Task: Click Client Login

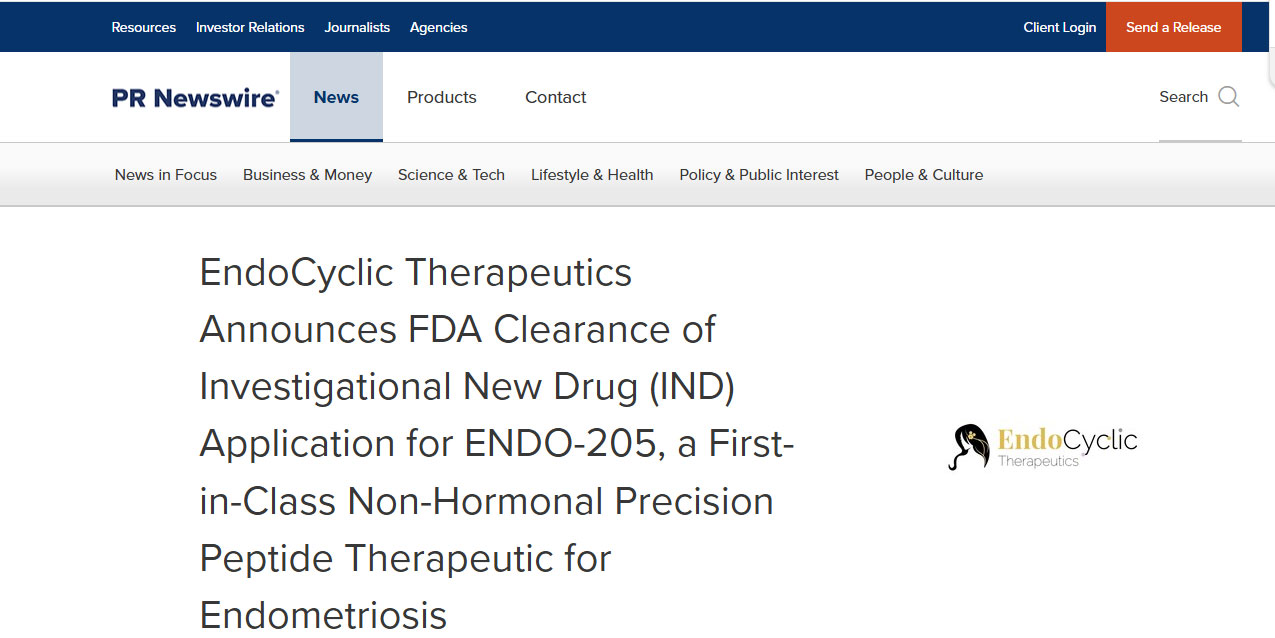Action: pyautogui.click(x=1059, y=27)
